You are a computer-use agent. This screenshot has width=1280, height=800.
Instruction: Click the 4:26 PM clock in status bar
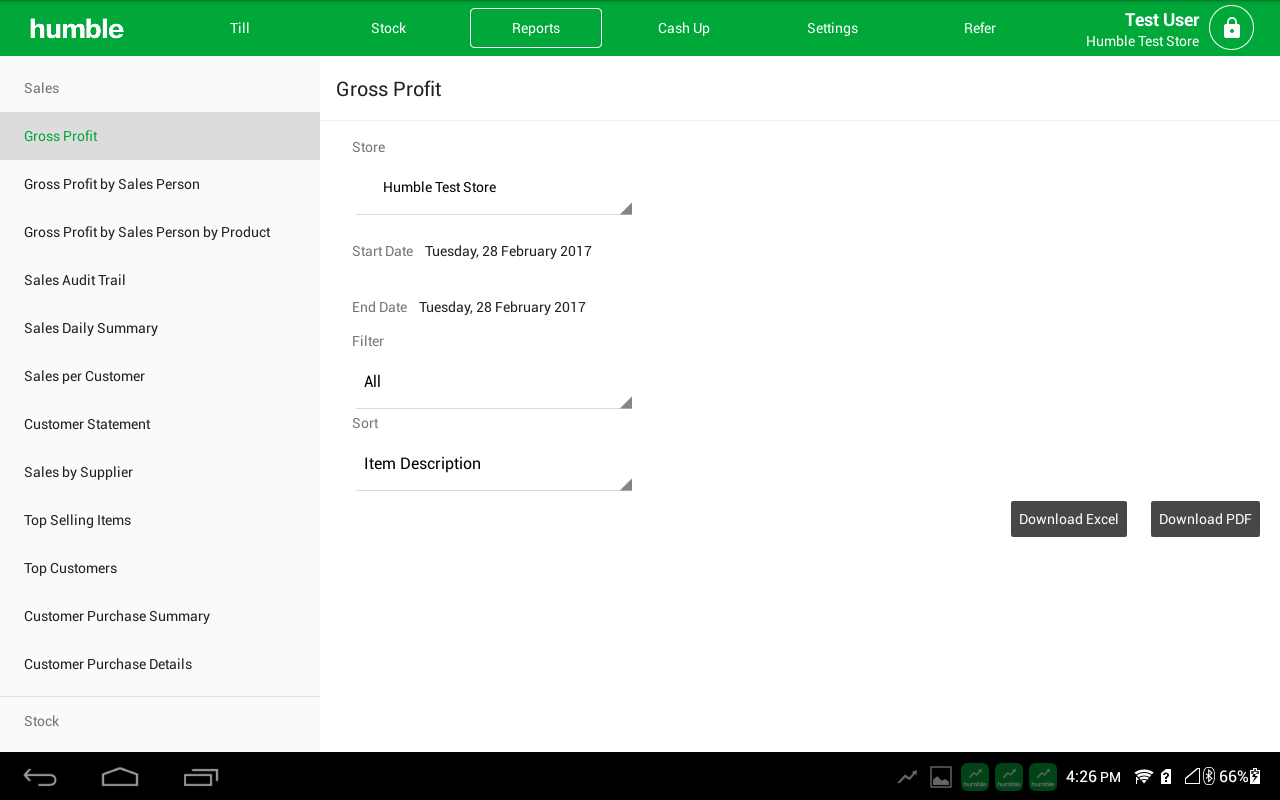(x=1093, y=777)
